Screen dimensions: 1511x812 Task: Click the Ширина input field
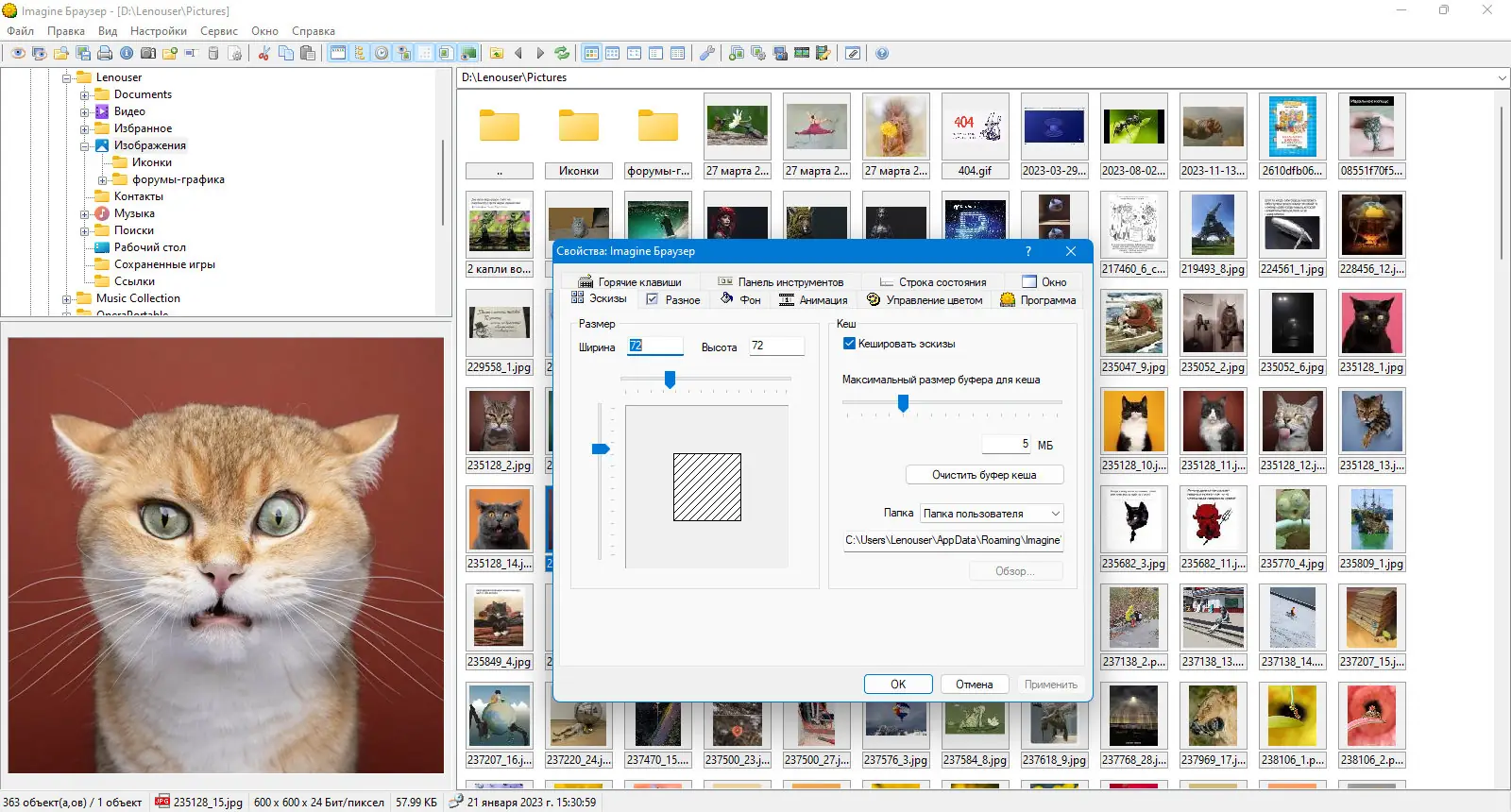point(654,346)
